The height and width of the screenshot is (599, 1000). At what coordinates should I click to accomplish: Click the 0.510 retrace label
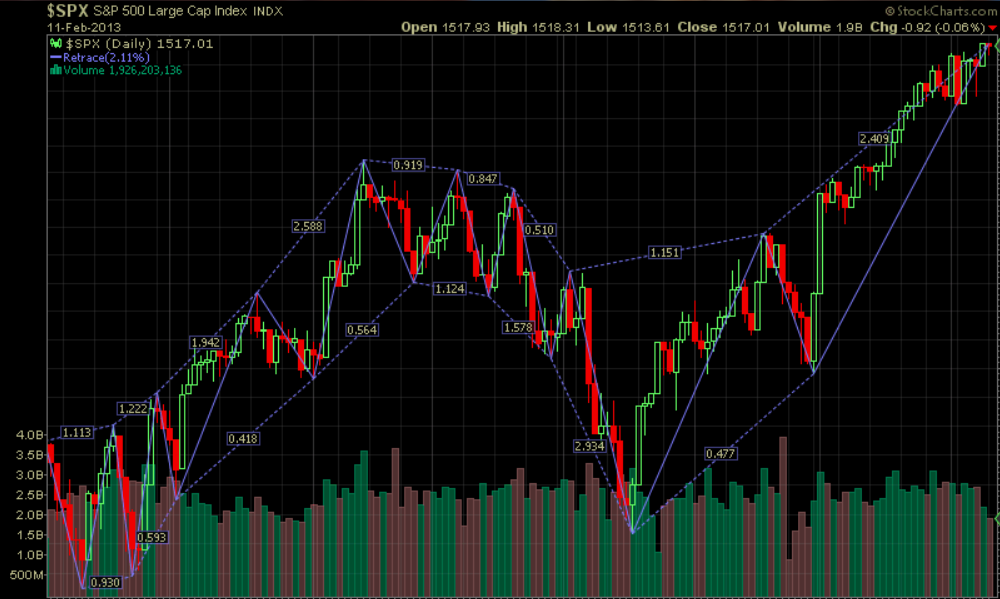tap(539, 230)
